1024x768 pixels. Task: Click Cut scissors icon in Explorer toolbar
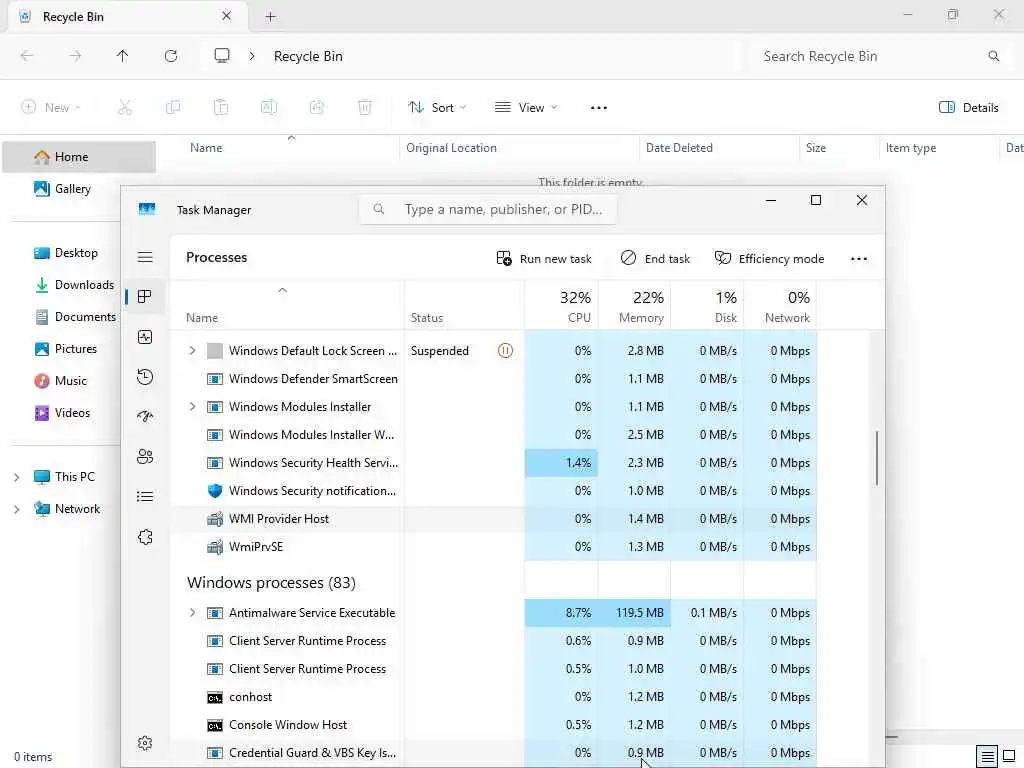[x=125, y=108]
